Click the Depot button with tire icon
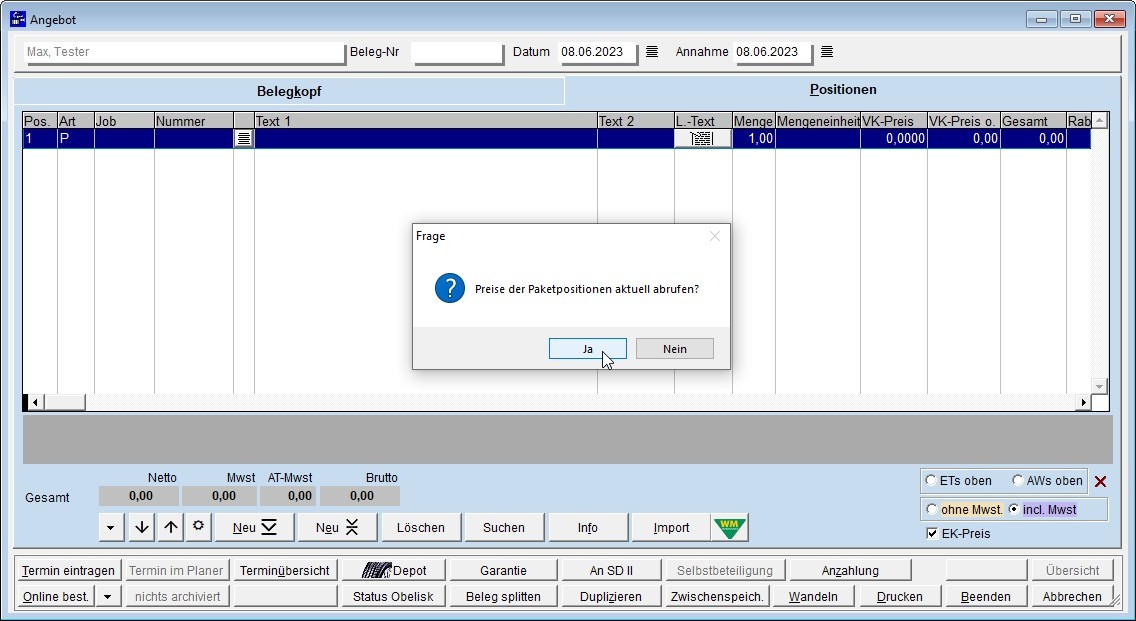This screenshot has width=1136, height=621. [394, 570]
